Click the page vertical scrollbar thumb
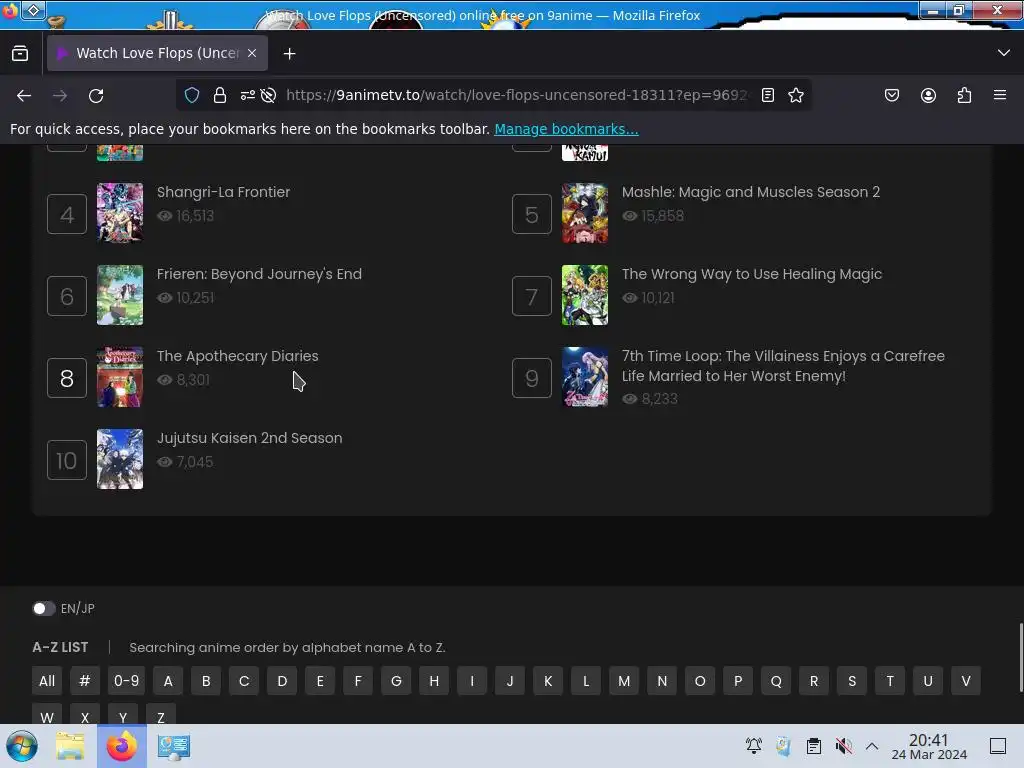Screen dimensions: 1024x768 (1020, 658)
